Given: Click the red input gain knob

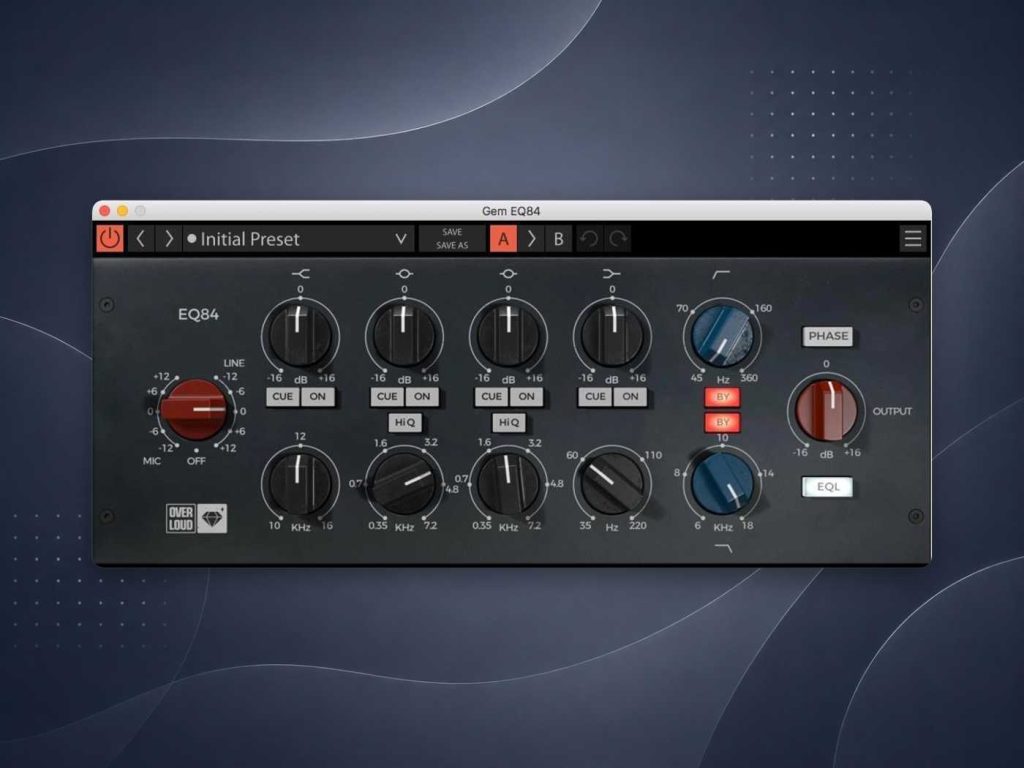Looking at the screenshot, I should tap(195, 410).
